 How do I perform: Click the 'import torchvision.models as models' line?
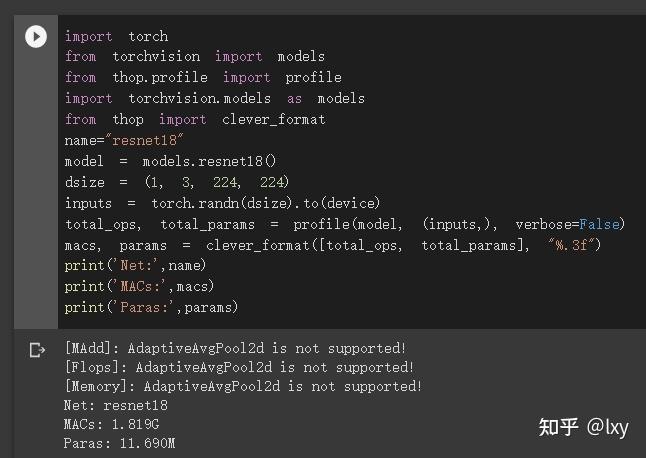214,98
